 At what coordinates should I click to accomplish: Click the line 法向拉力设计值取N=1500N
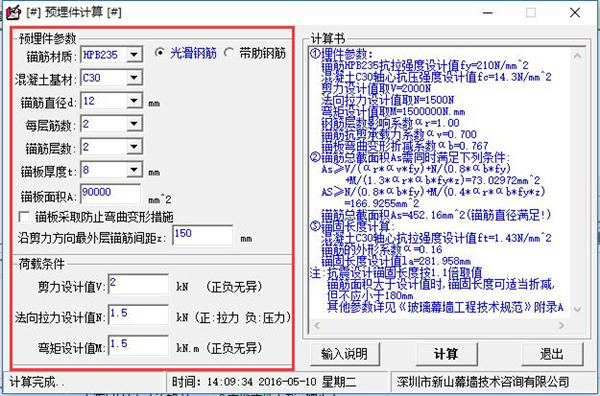(387, 100)
